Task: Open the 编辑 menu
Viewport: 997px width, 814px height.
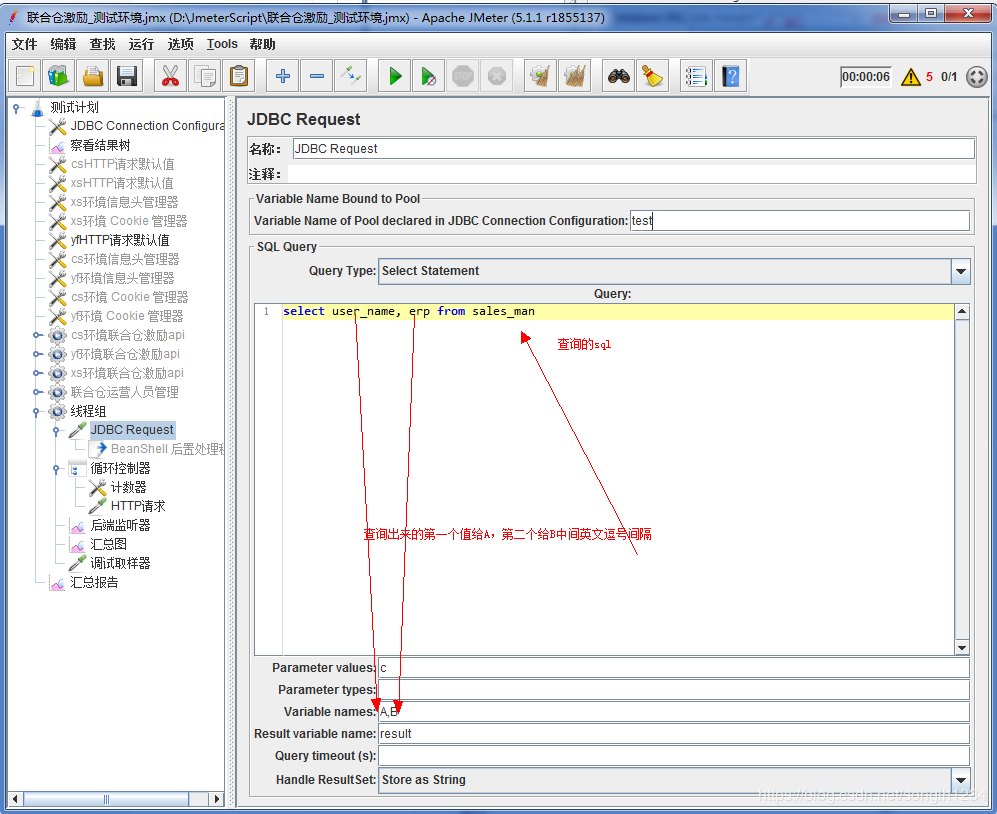Action: [63, 44]
